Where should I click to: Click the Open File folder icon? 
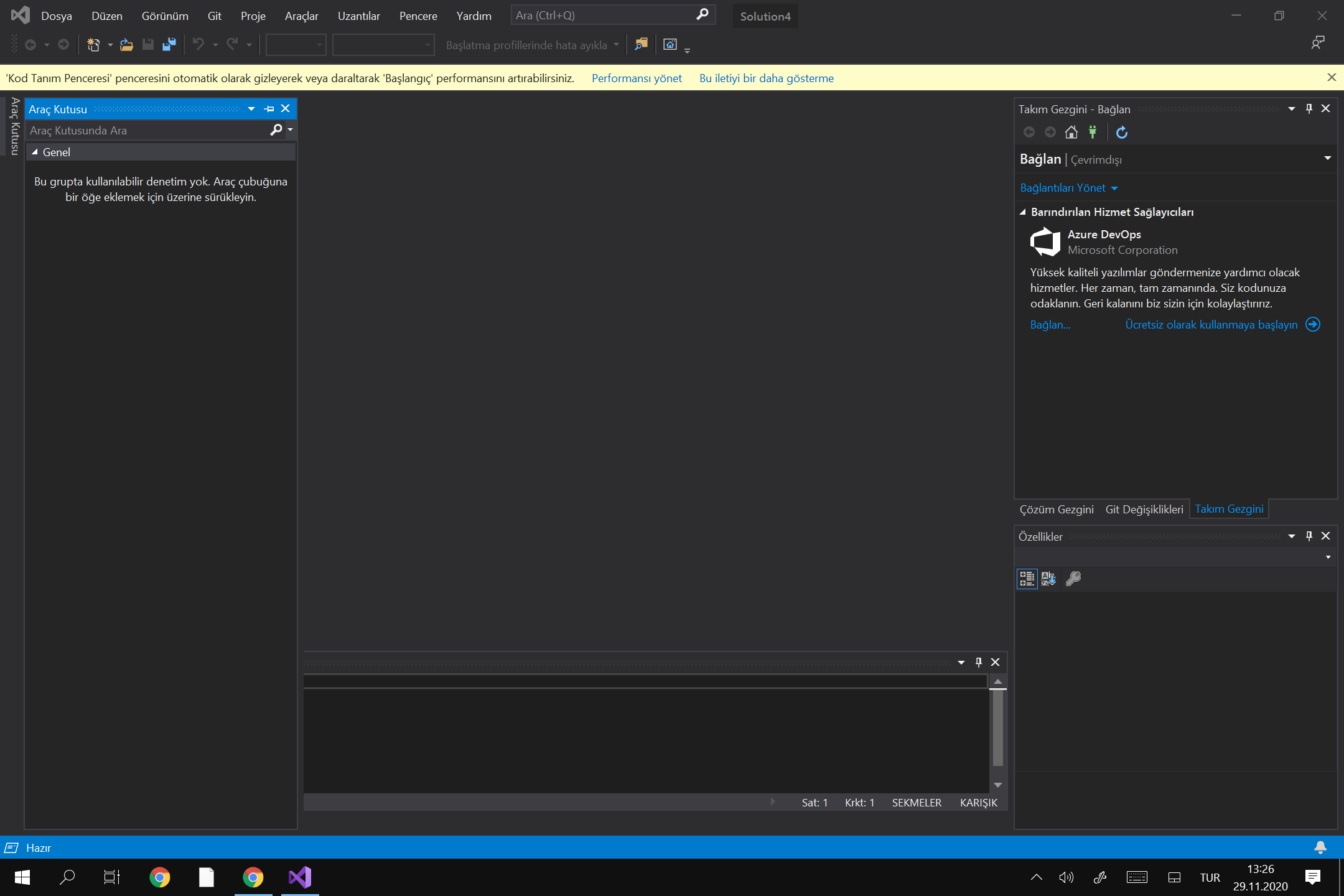pos(126,45)
